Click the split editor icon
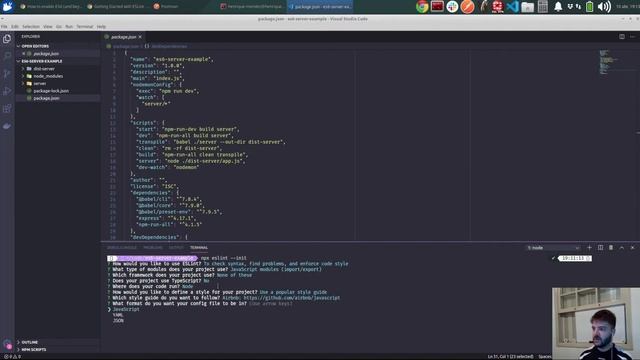640x360 pixels. tap(622, 37)
